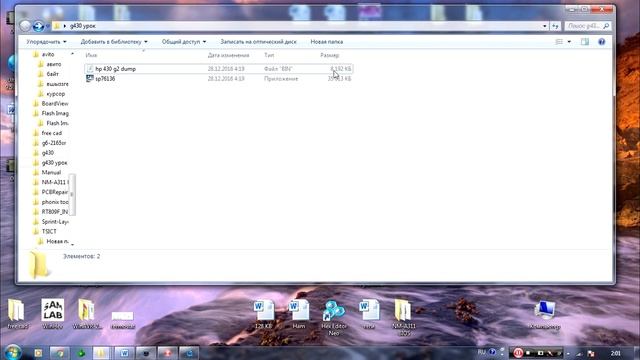Viewport: 640px width, 360px height.
Task: Select g6-2165sr folder in tree
Action: [x=53, y=143]
